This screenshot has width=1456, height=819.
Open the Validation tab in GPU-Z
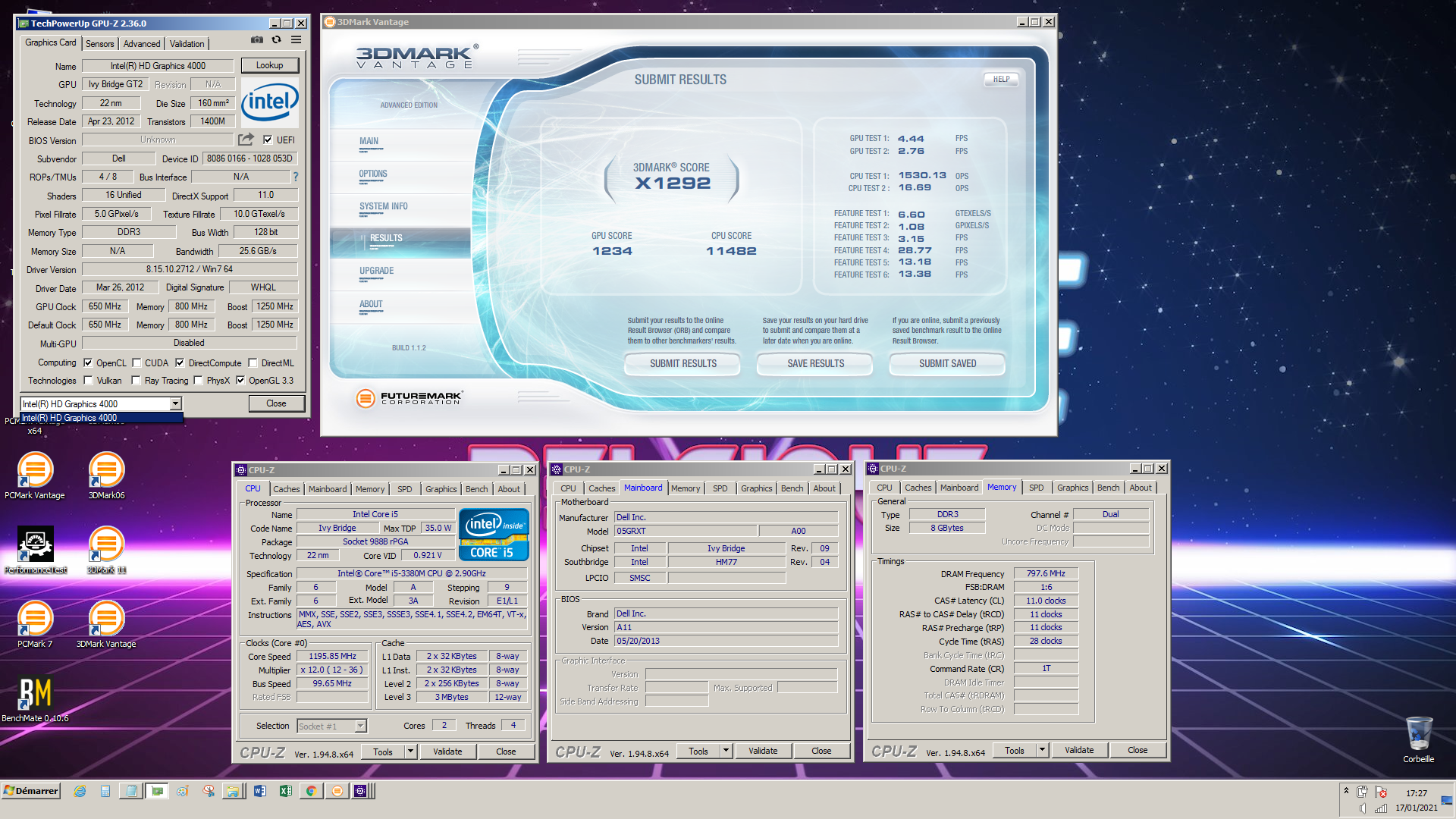click(187, 44)
